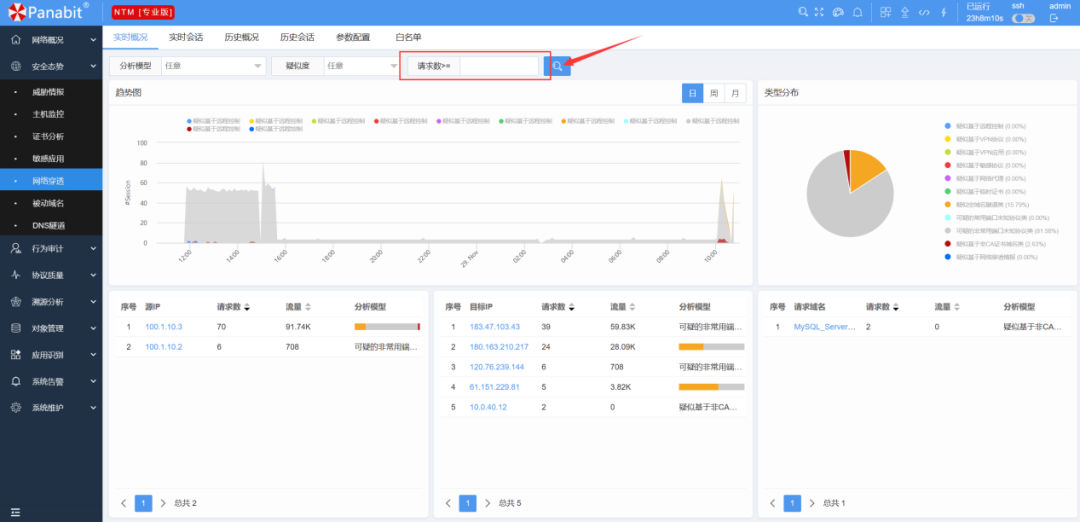Sort 目标IP table by 请求数 arrow

(x=572, y=307)
